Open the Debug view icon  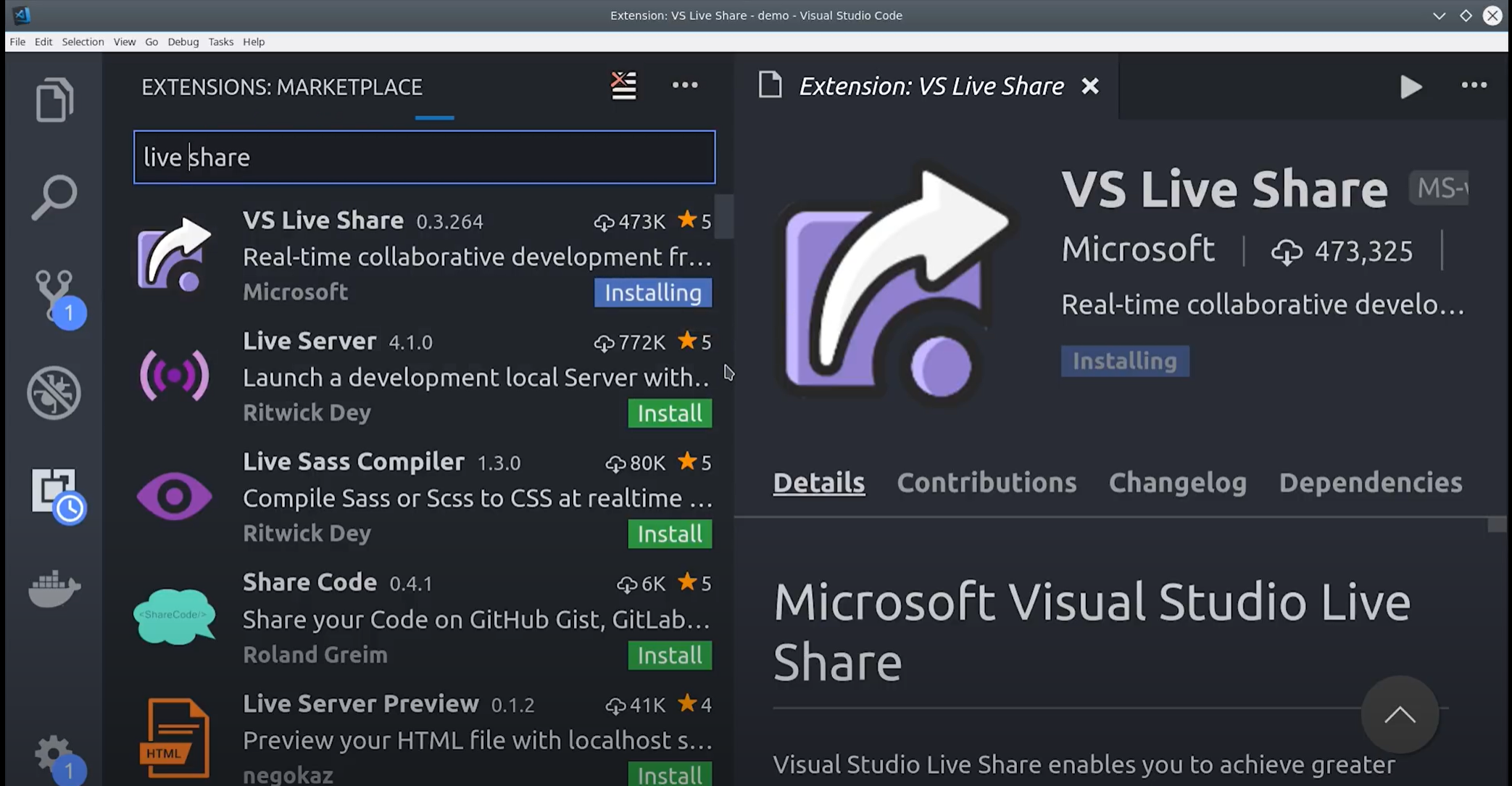click(54, 393)
